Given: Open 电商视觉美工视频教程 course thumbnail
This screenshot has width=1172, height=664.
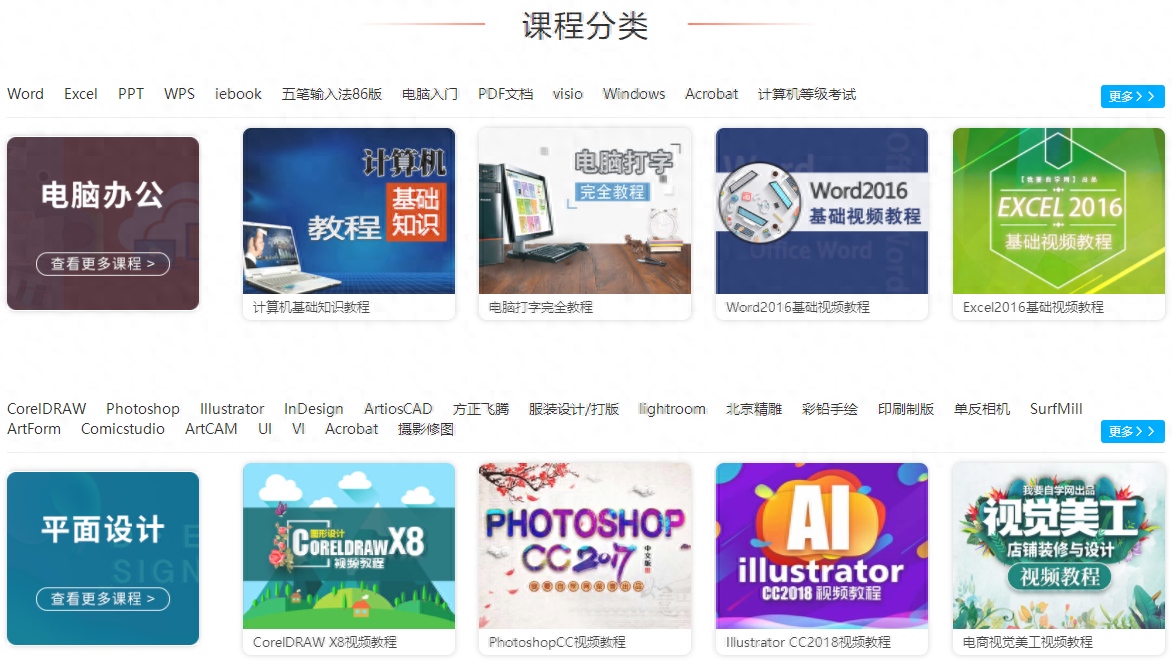Looking at the screenshot, I should pos(1059,546).
